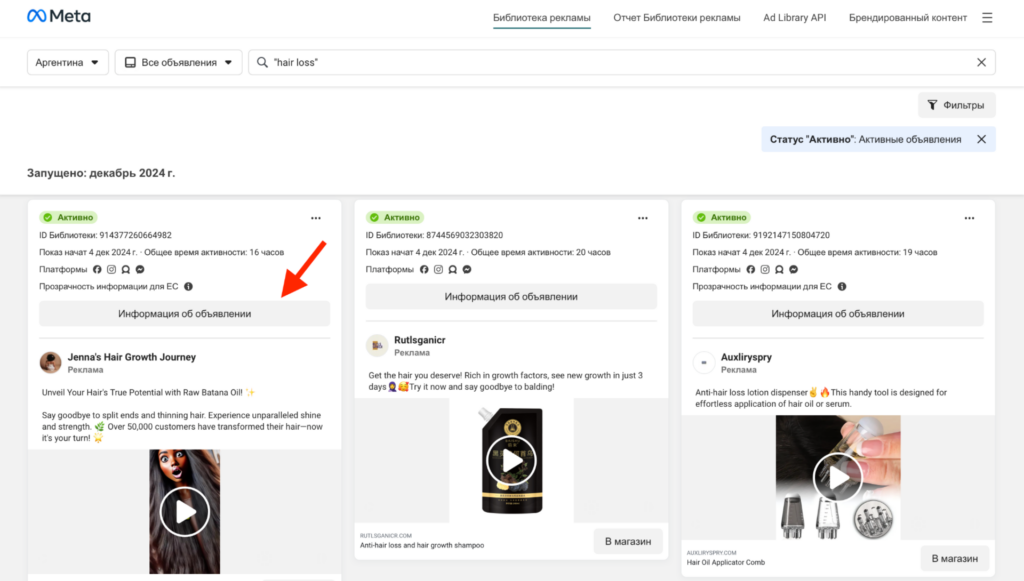The image size is (1024, 581).
Task: Open Информация об объявлении for the Rutlsganicr ad
Action: click(511, 296)
